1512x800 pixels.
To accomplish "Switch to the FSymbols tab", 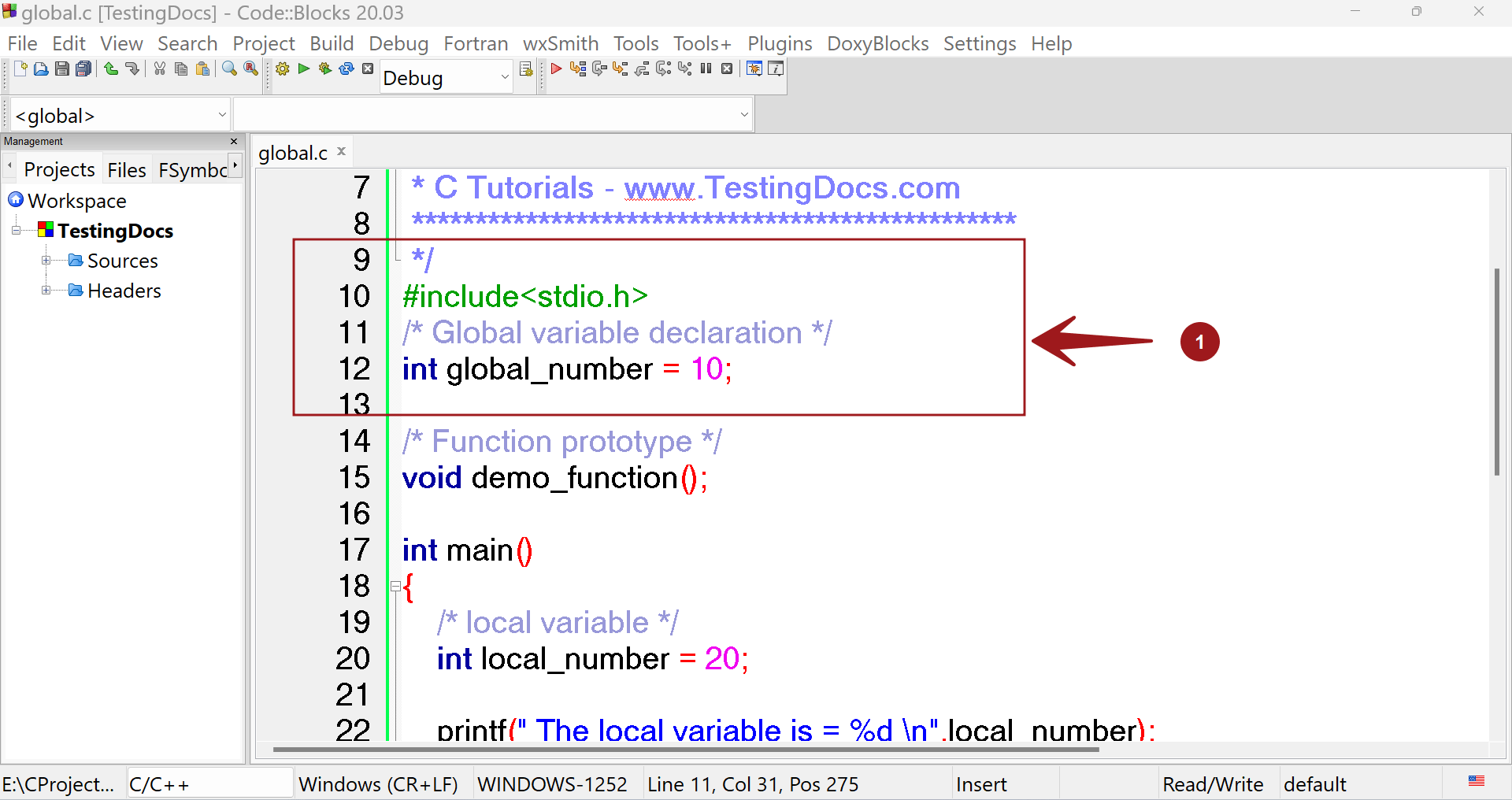I will (193, 169).
